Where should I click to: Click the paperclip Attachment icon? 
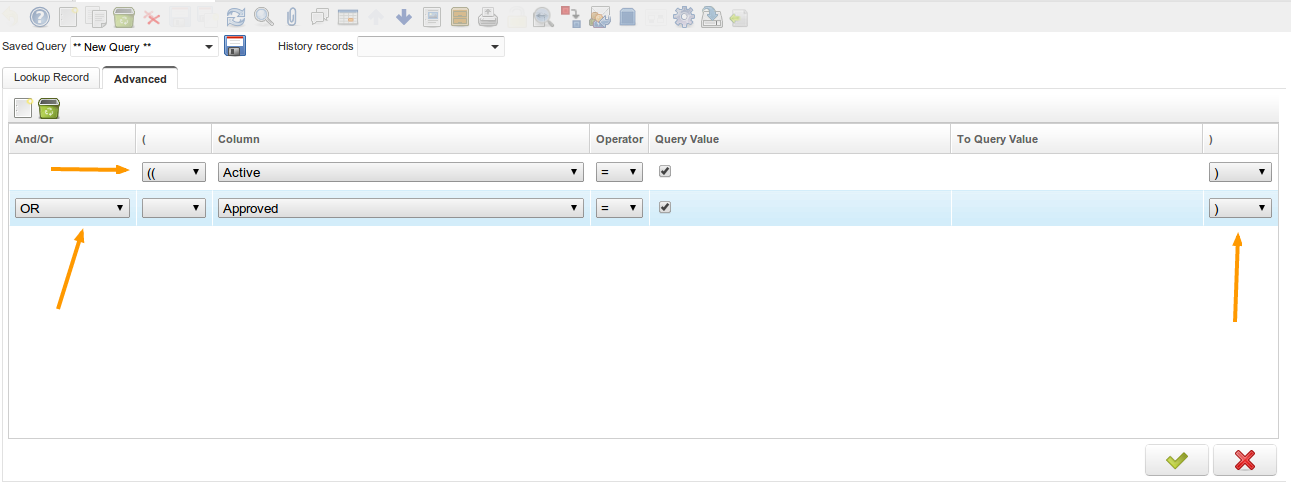(292, 17)
